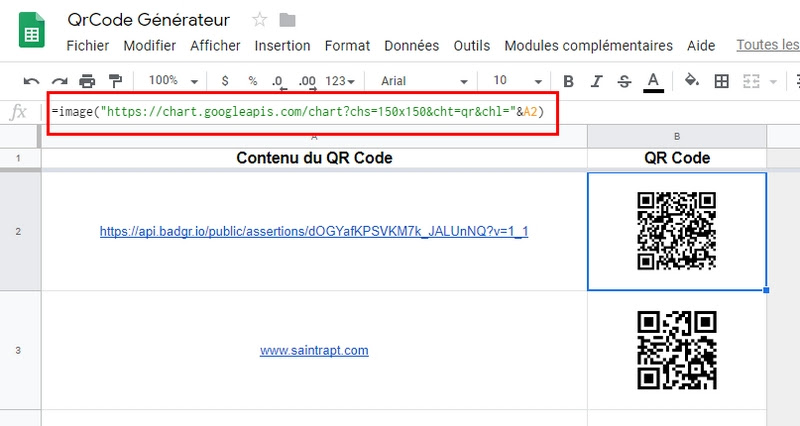Toggle bold formatting
Image resolution: width=800 pixels, height=426 pixels.
tap(568, 81)
